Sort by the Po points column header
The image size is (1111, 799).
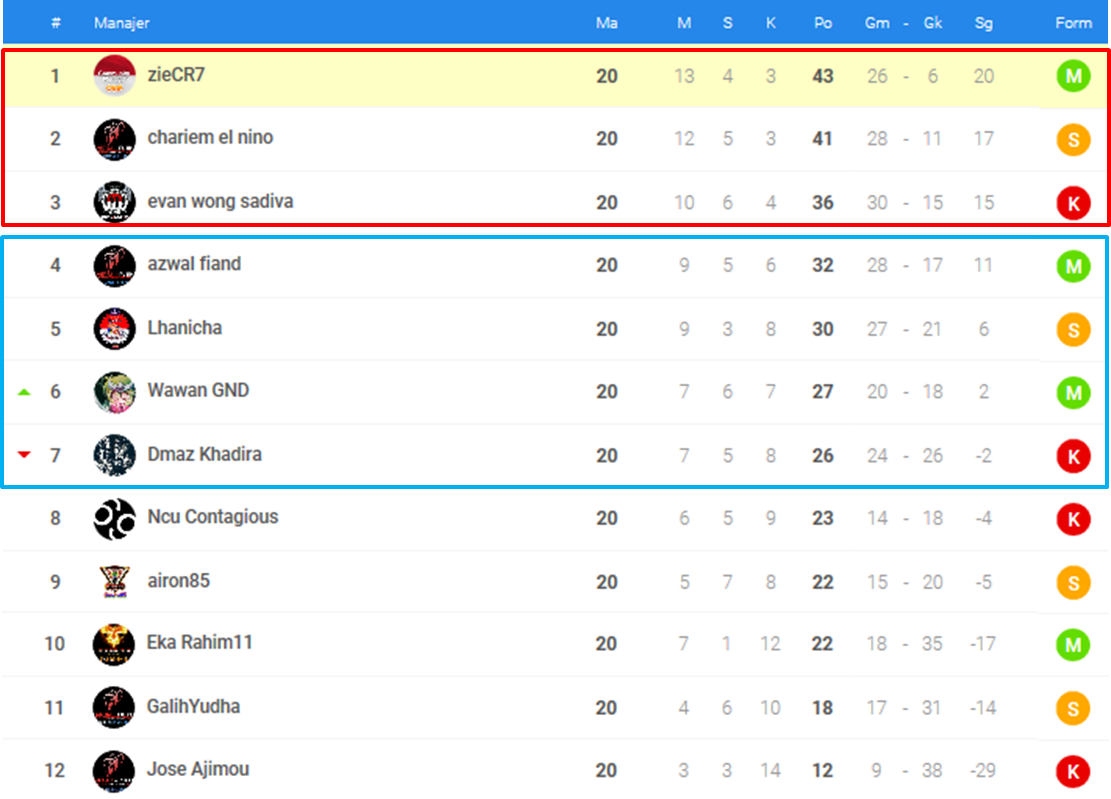click(823, 23)
